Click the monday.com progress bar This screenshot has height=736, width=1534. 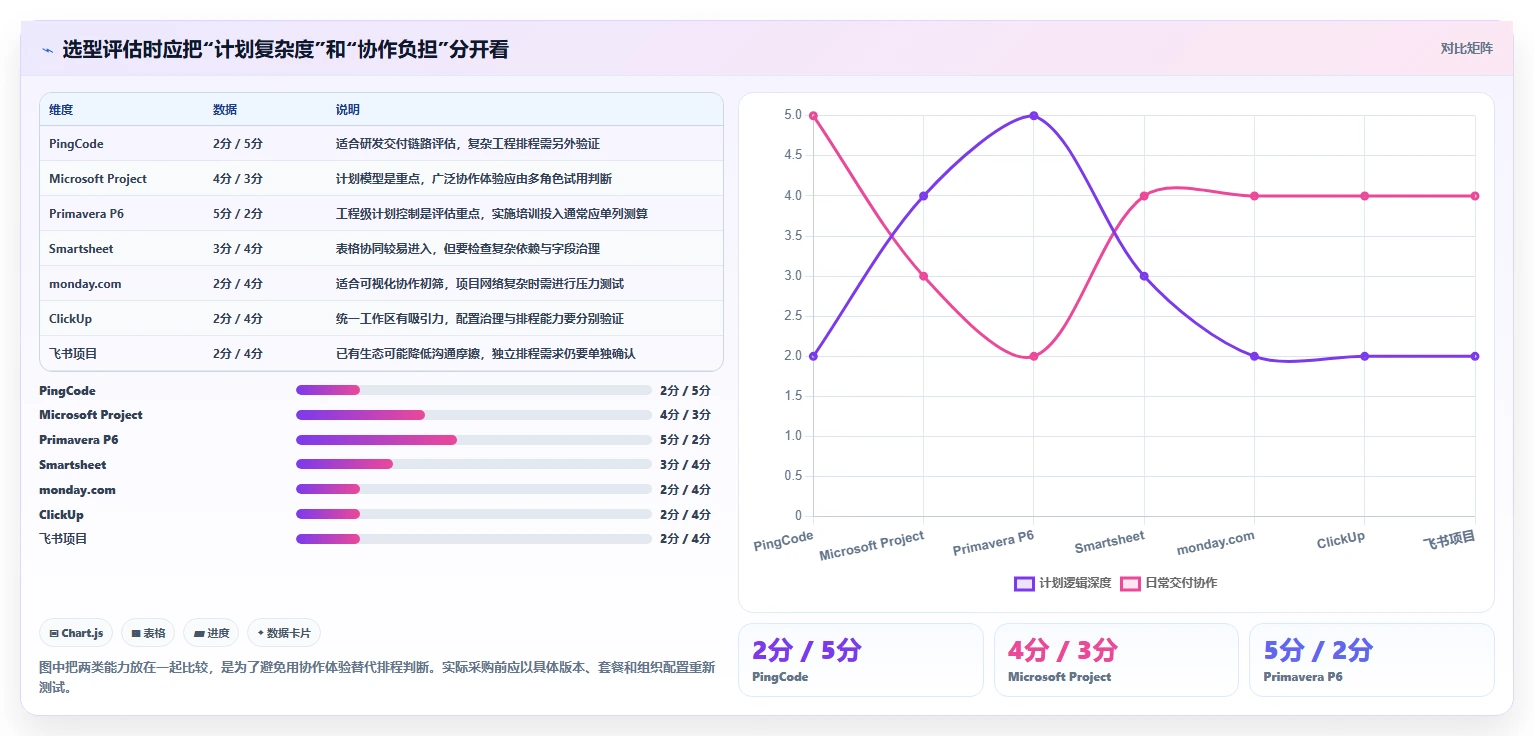tap(474, 489)
